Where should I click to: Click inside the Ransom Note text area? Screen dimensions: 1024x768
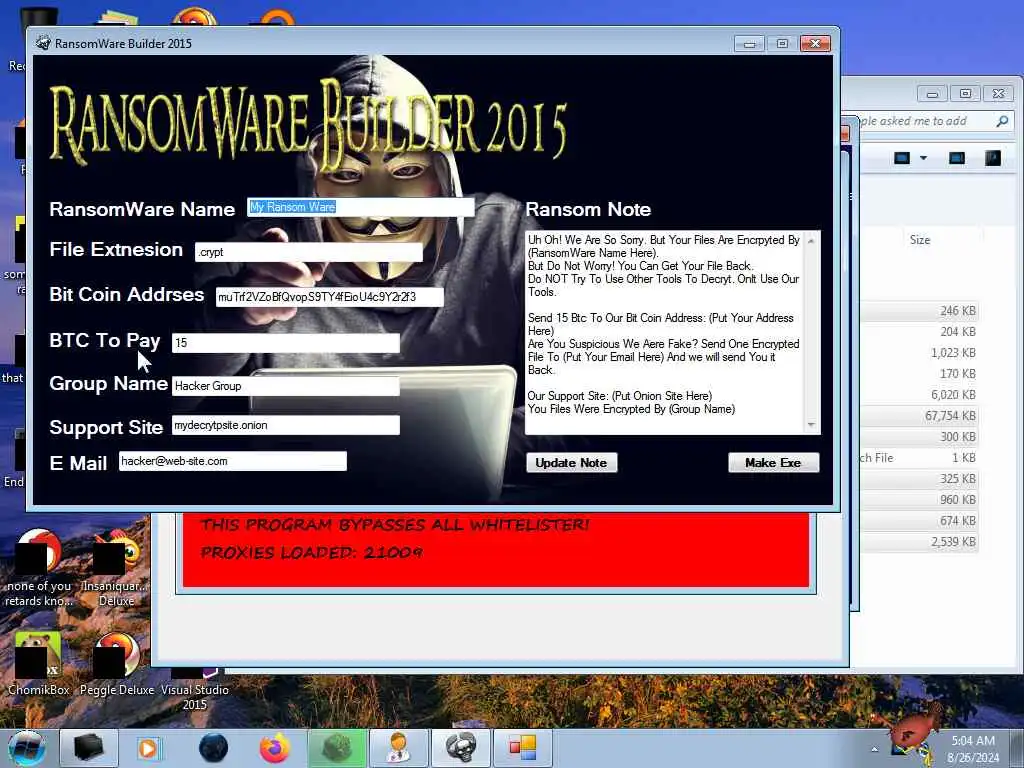click(665, 332)
